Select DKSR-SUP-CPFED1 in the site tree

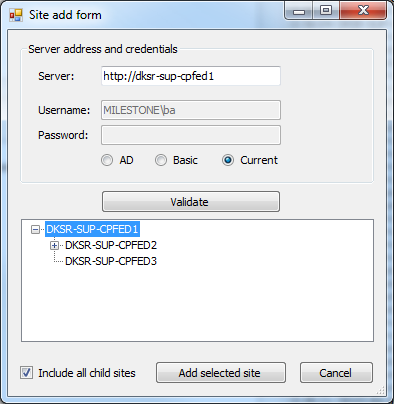click(92, 229)
